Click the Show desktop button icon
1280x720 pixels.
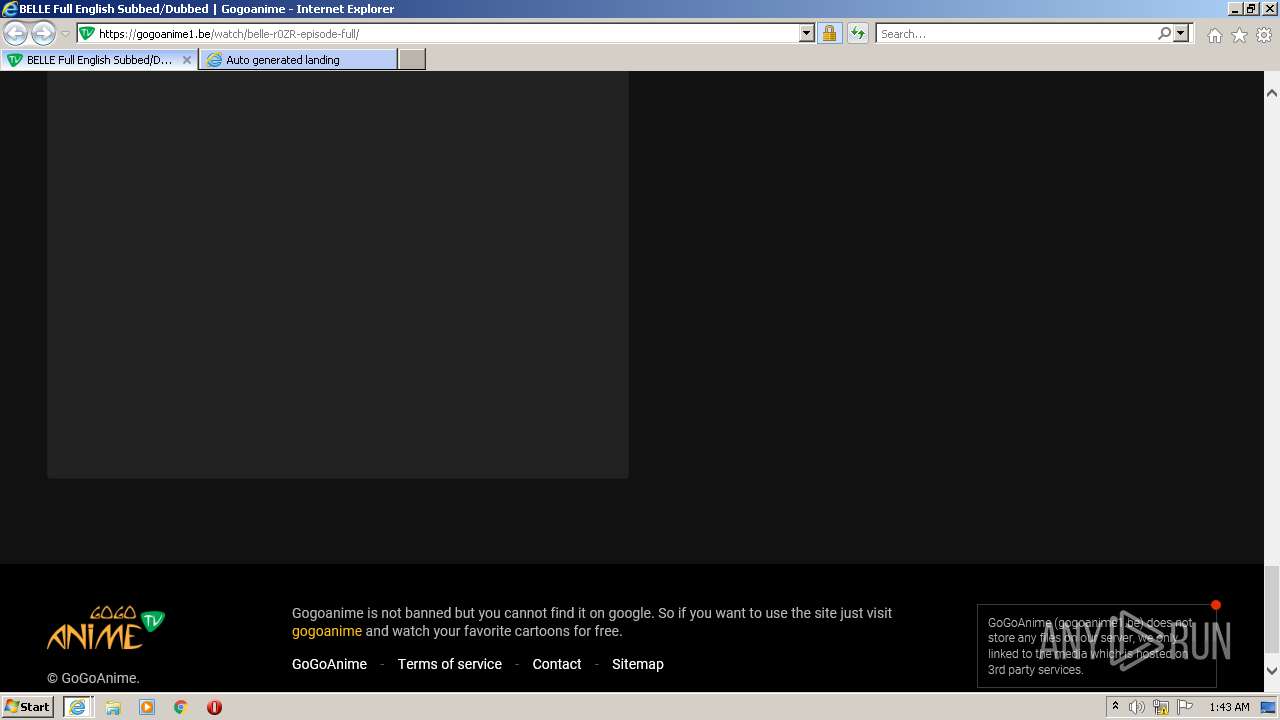(1268, 707)
